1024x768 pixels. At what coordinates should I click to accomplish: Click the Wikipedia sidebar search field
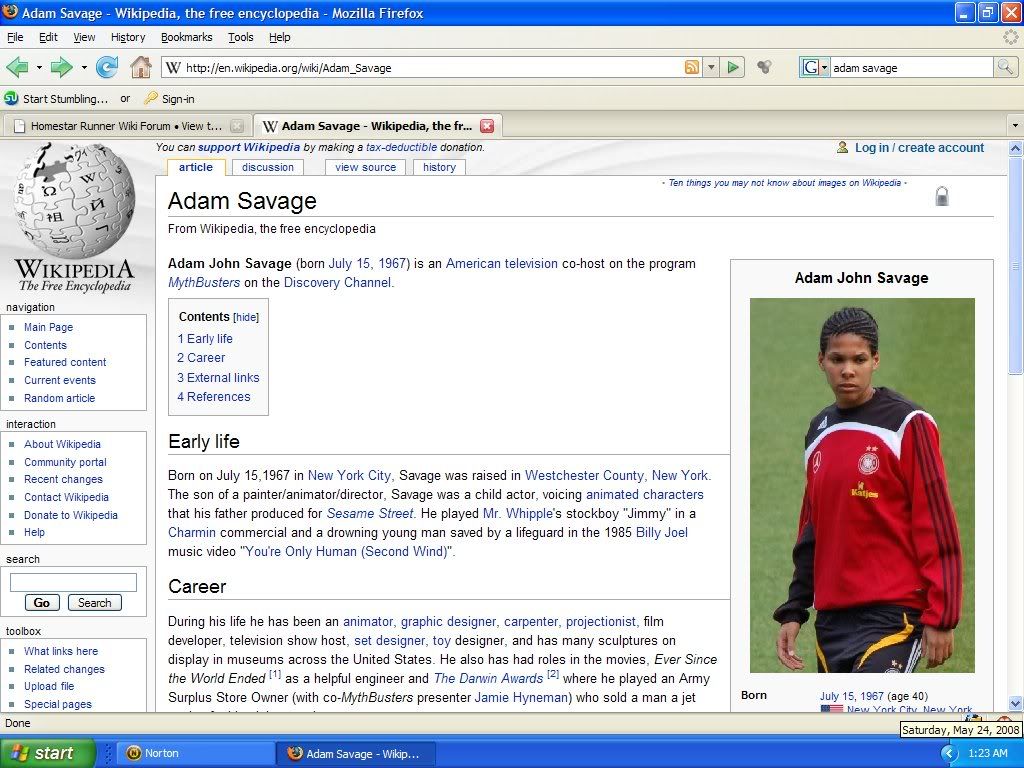pyautogui.click(x=73, y=582)
